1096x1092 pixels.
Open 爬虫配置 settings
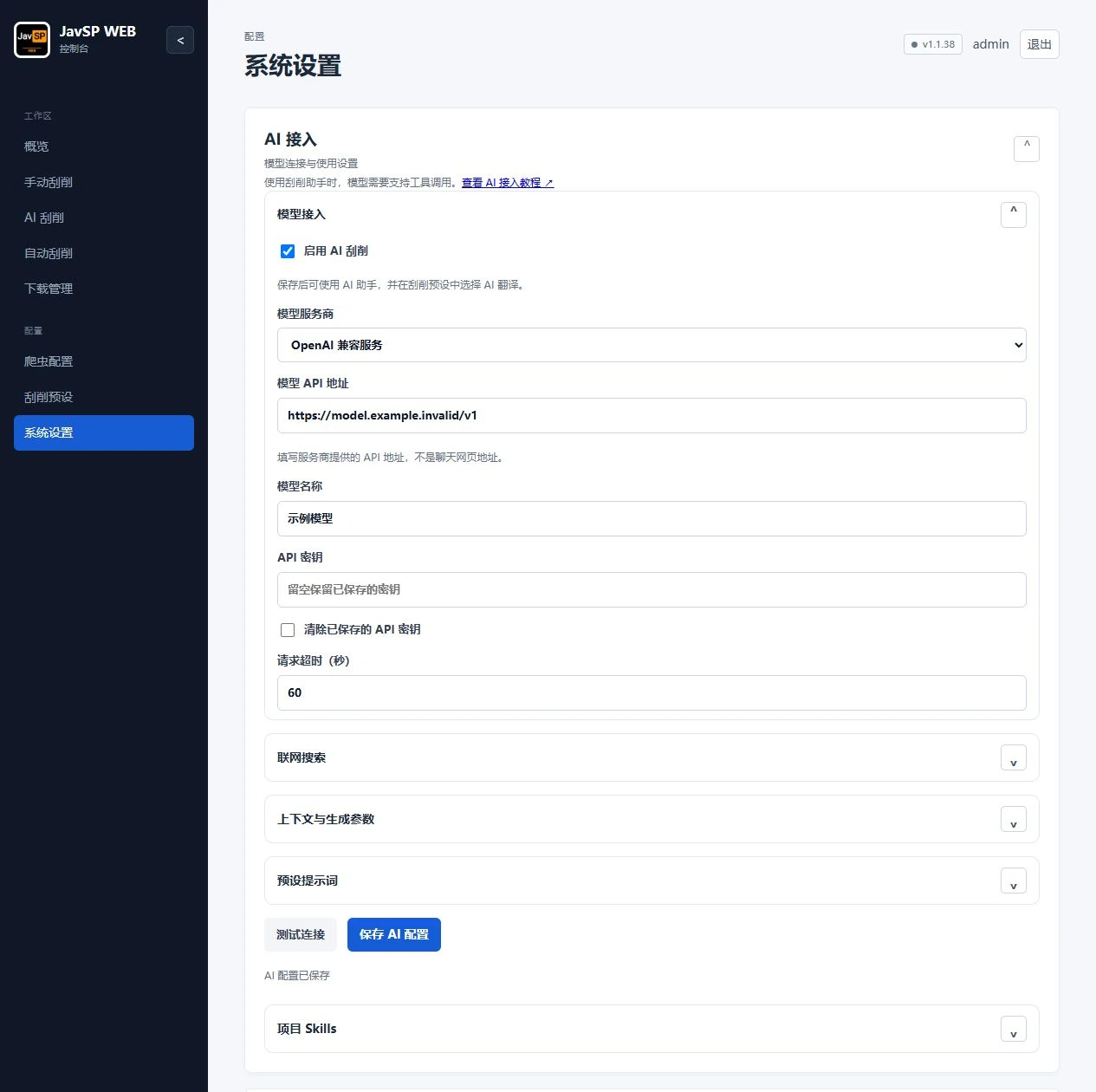[104, 361]
